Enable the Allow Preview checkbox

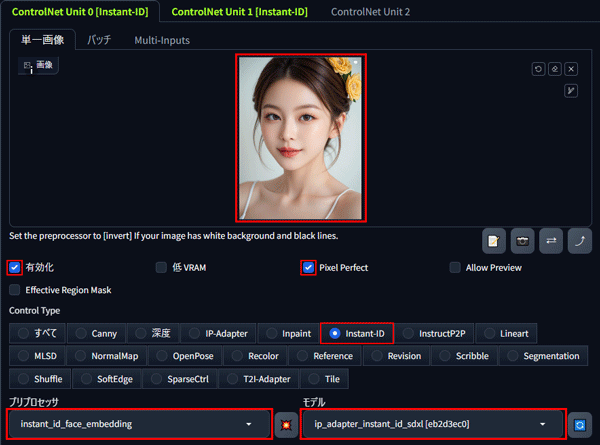[455, 267]
